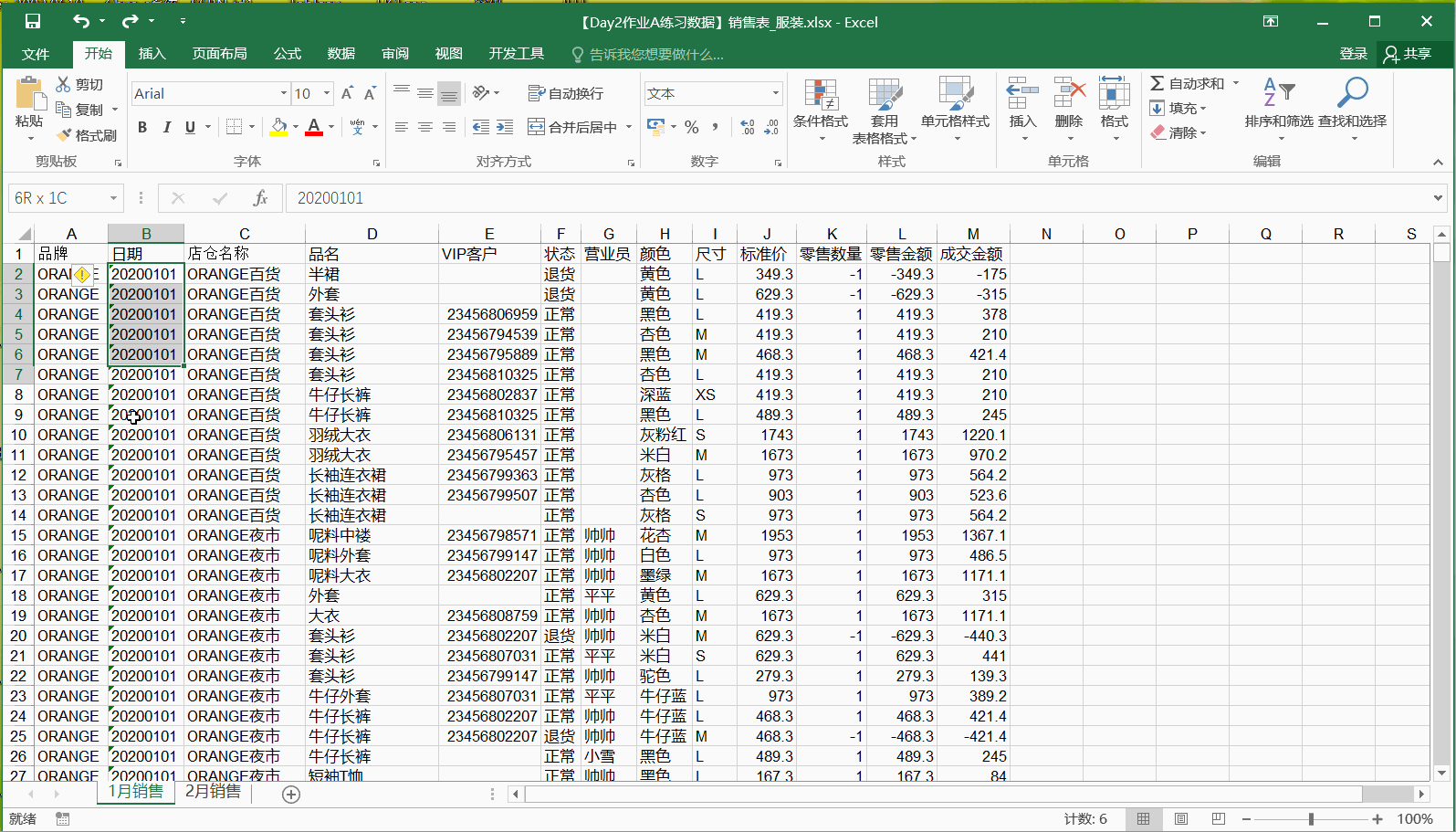This screenshot has width=1456, height=832.
Task: Toggle center horizontal alignment
Action: (425, 127)
